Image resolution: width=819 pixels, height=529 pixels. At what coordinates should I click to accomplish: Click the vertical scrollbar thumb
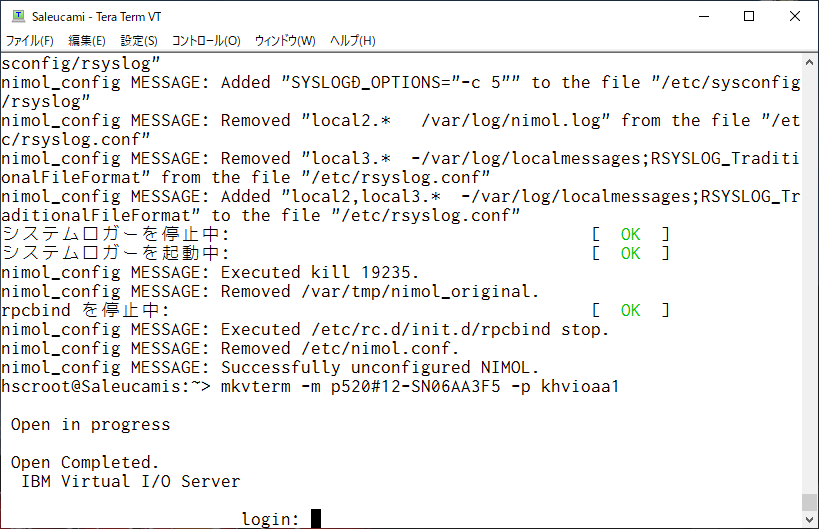pyautogui.click(x=809, y=502)
